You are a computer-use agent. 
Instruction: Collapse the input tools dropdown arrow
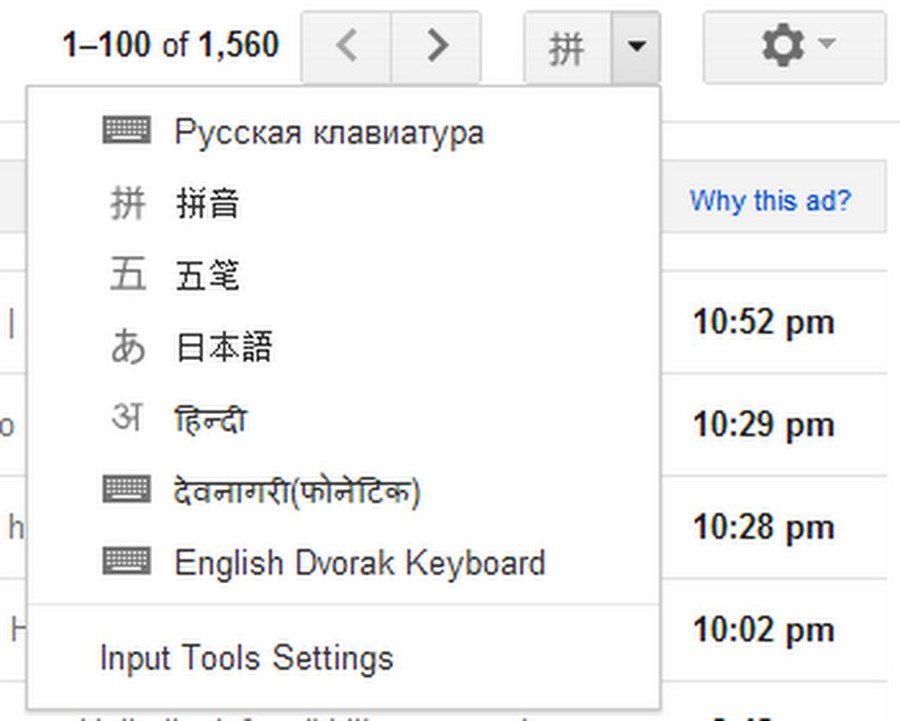pos(636,48)
